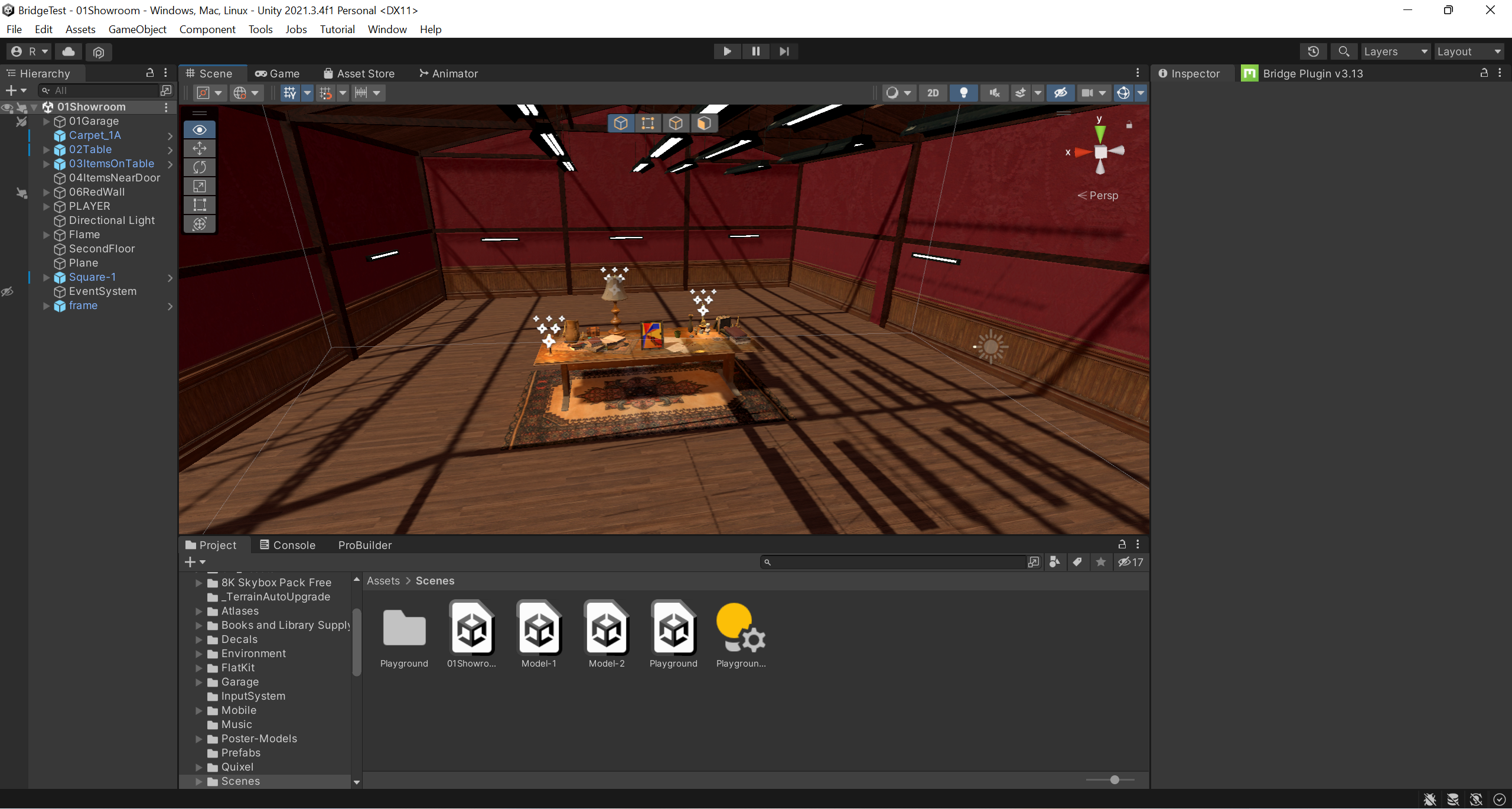Expand the Garage folder in Project
Screen dimensions: 1512x809
pyautogui.click(x=199, y=682)
